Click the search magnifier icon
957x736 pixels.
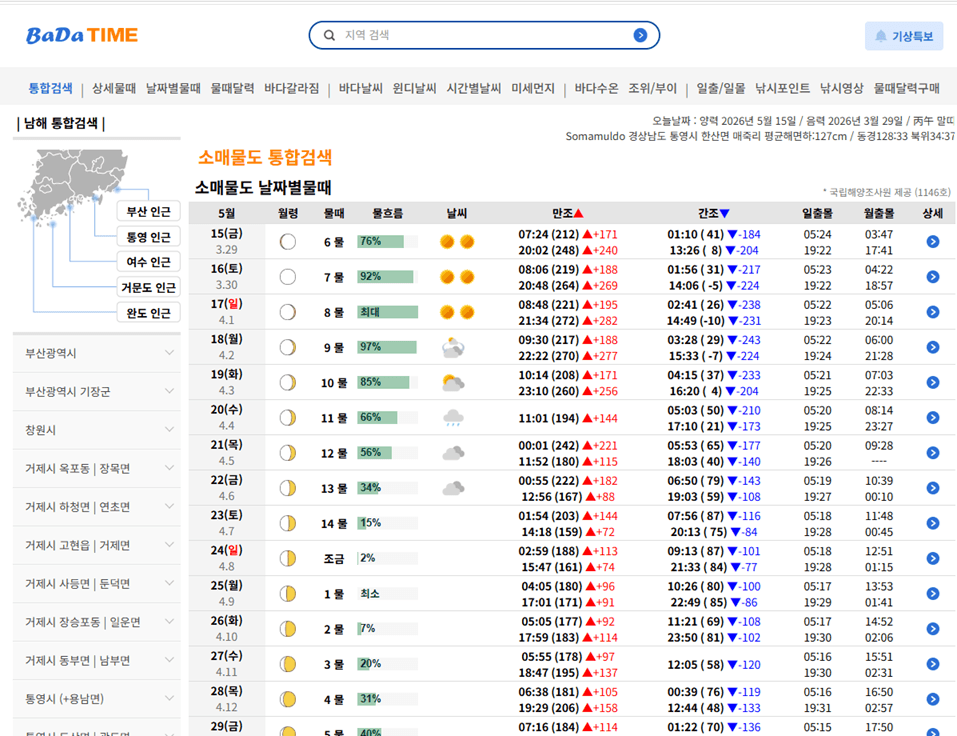(x=329, y=35)
